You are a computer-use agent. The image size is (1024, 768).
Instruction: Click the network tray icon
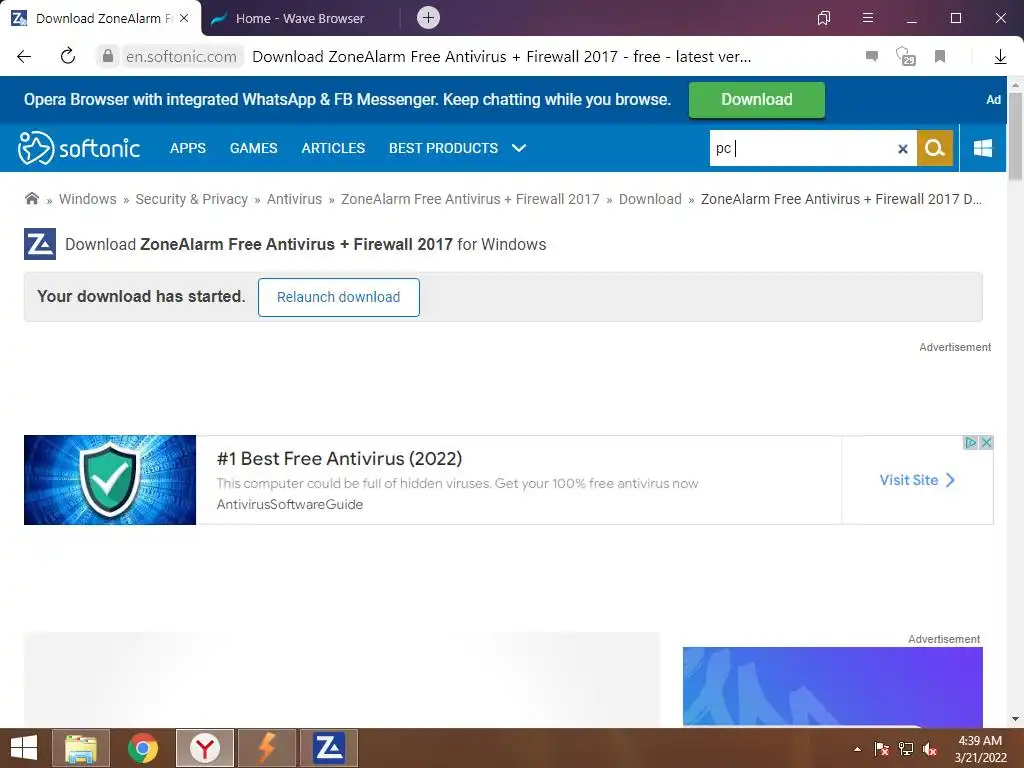tap(906, 748)
